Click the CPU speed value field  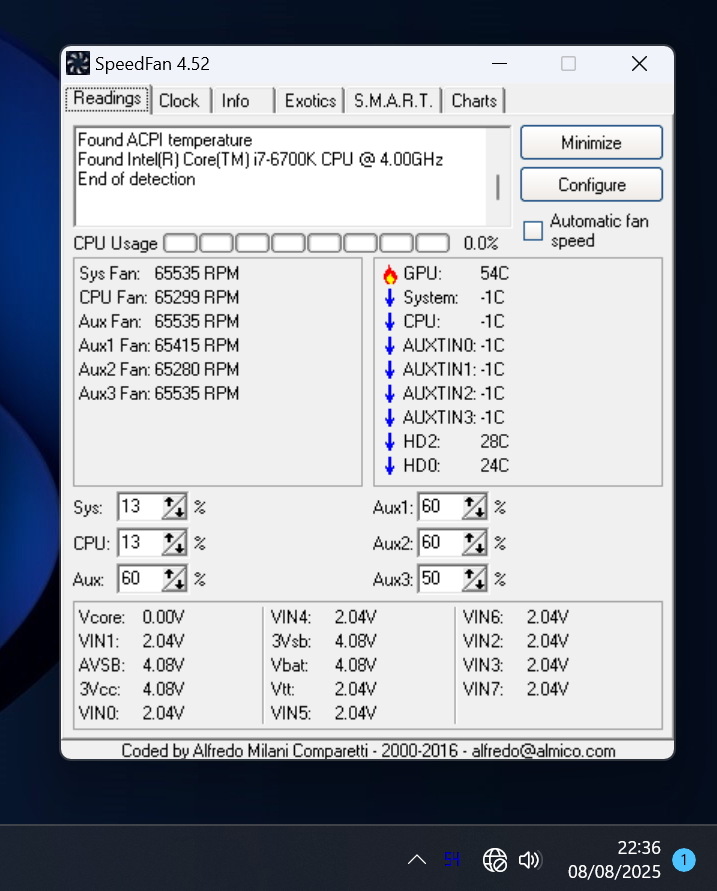140,543
